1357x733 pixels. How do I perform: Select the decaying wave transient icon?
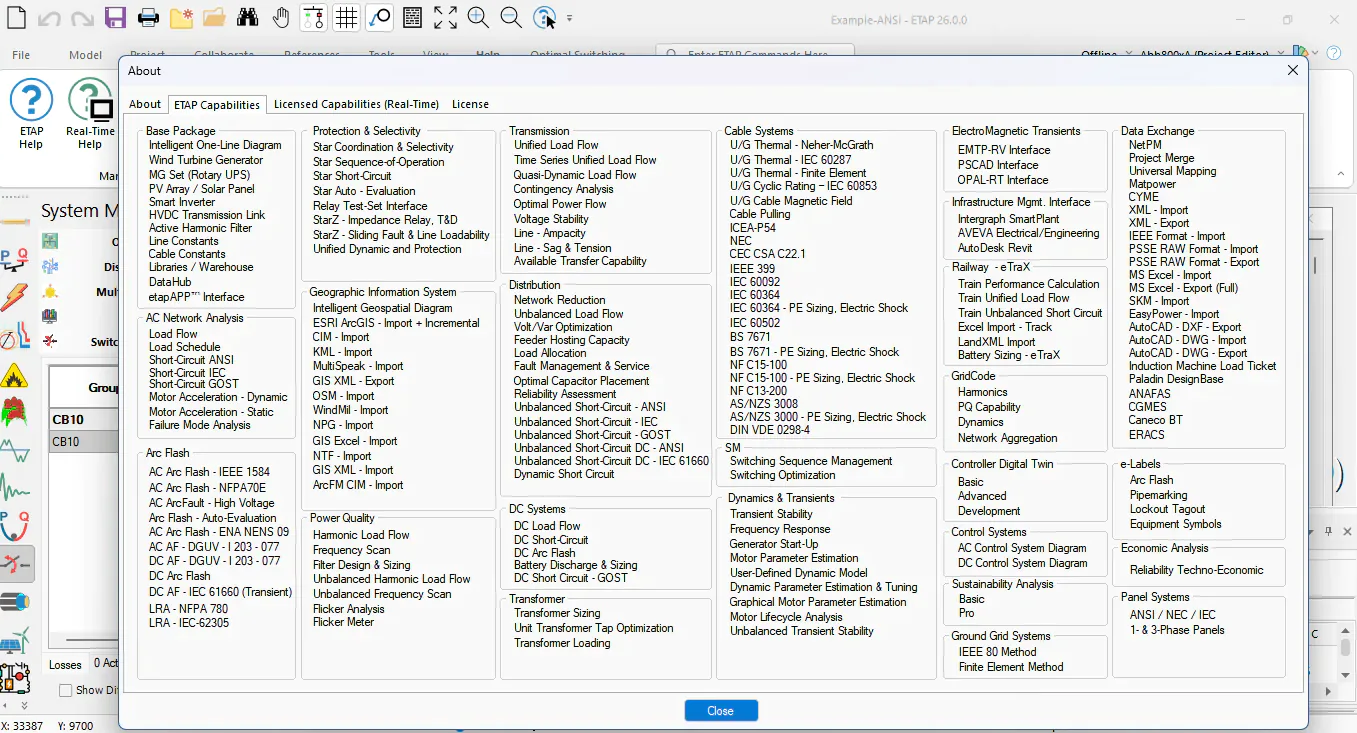pyautogui.click(x=15, y=488)
